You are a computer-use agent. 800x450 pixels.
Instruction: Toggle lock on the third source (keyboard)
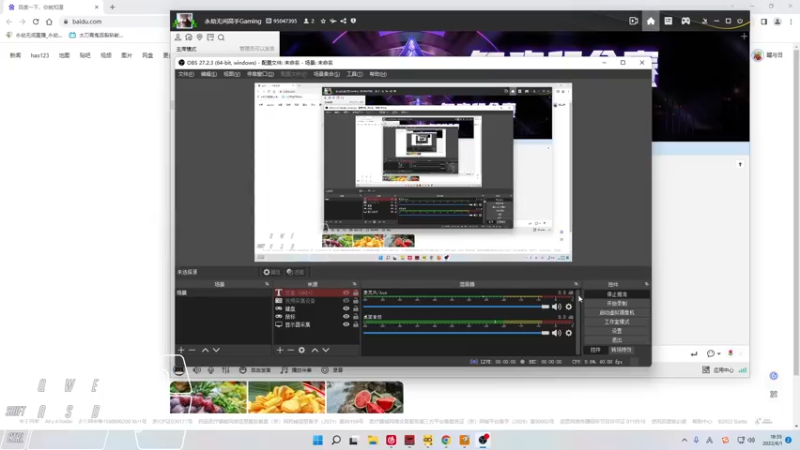356,309
